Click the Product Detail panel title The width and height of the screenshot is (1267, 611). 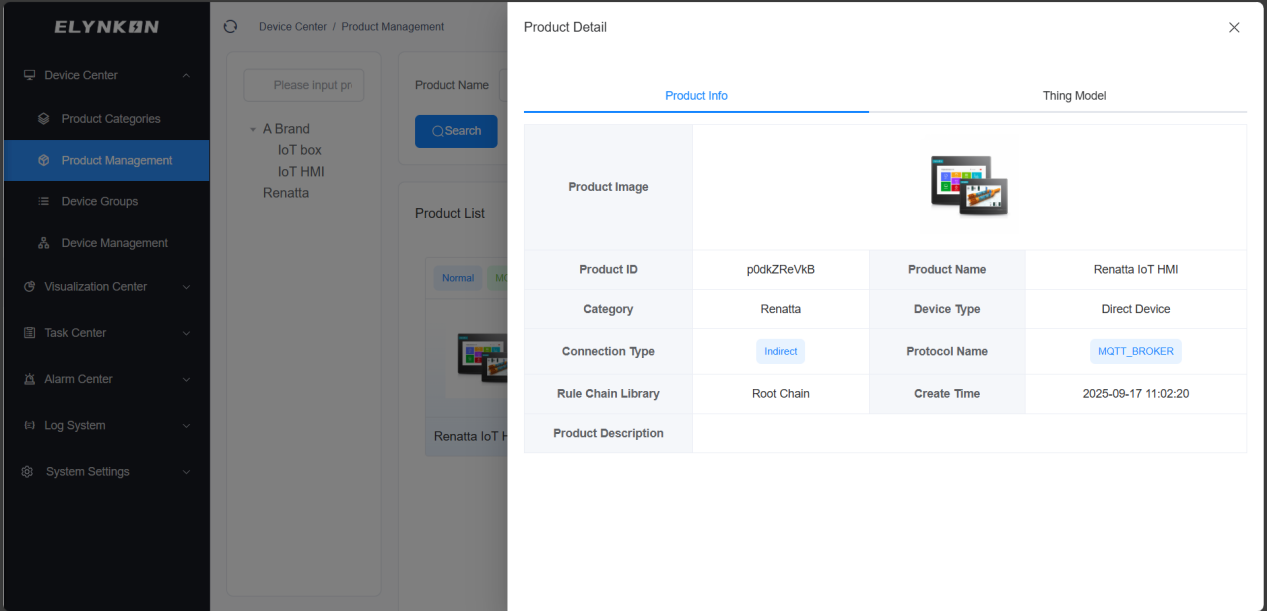click(x=565, y=27)
